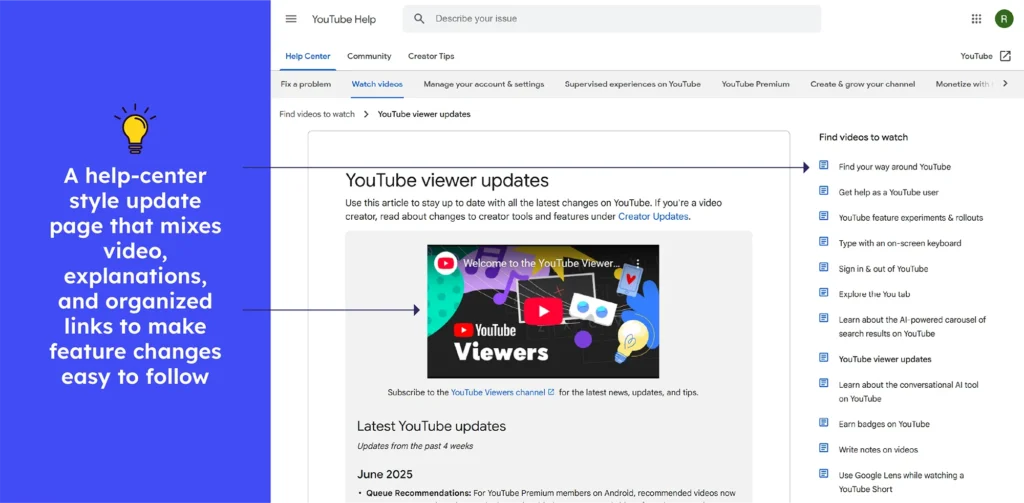Open Type with an on-screen keyboard
The height and width of the screenshot is (503, 1024).
[x=899, y=243]
